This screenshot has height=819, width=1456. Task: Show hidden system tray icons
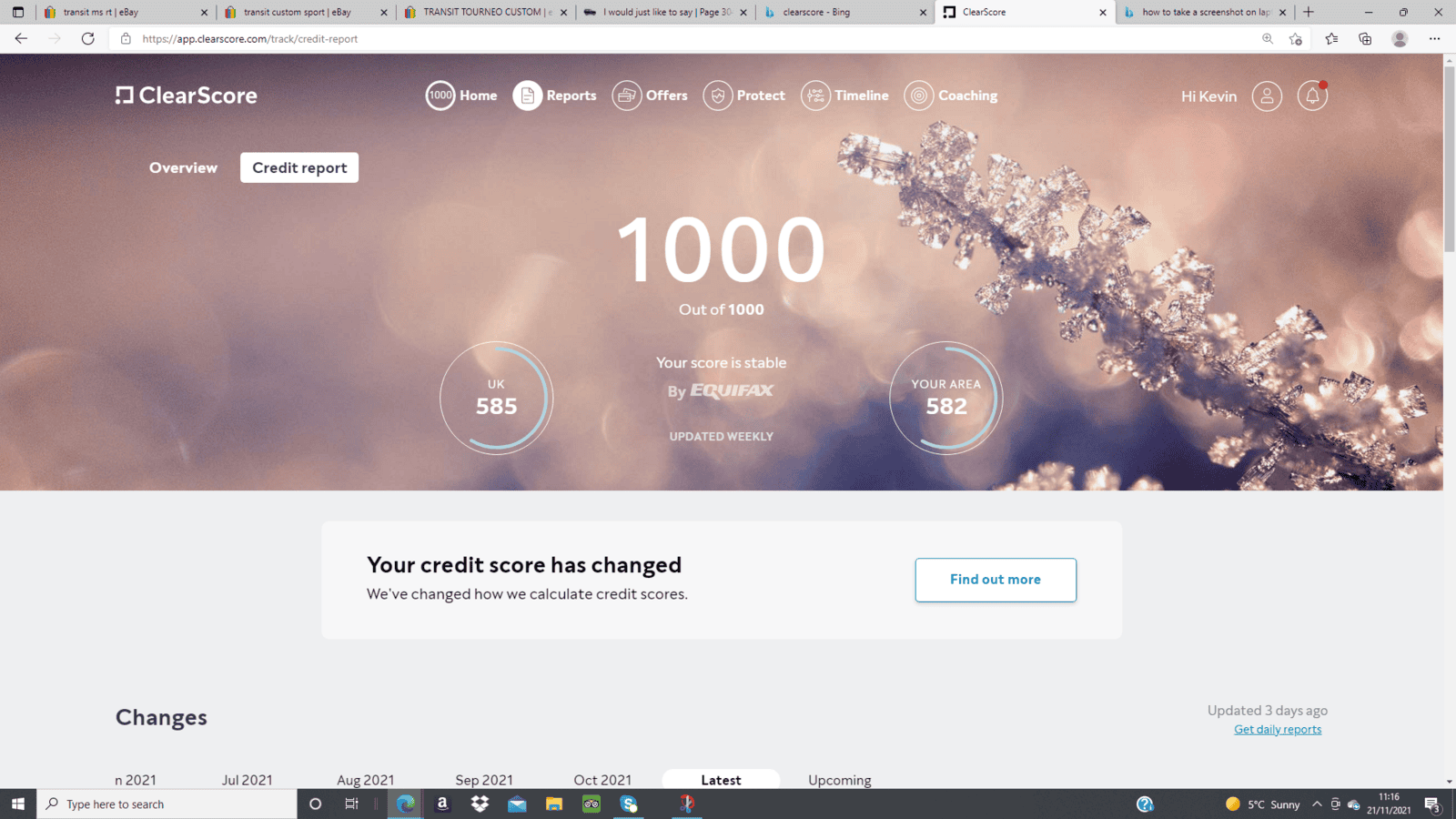coord(1316,804)
